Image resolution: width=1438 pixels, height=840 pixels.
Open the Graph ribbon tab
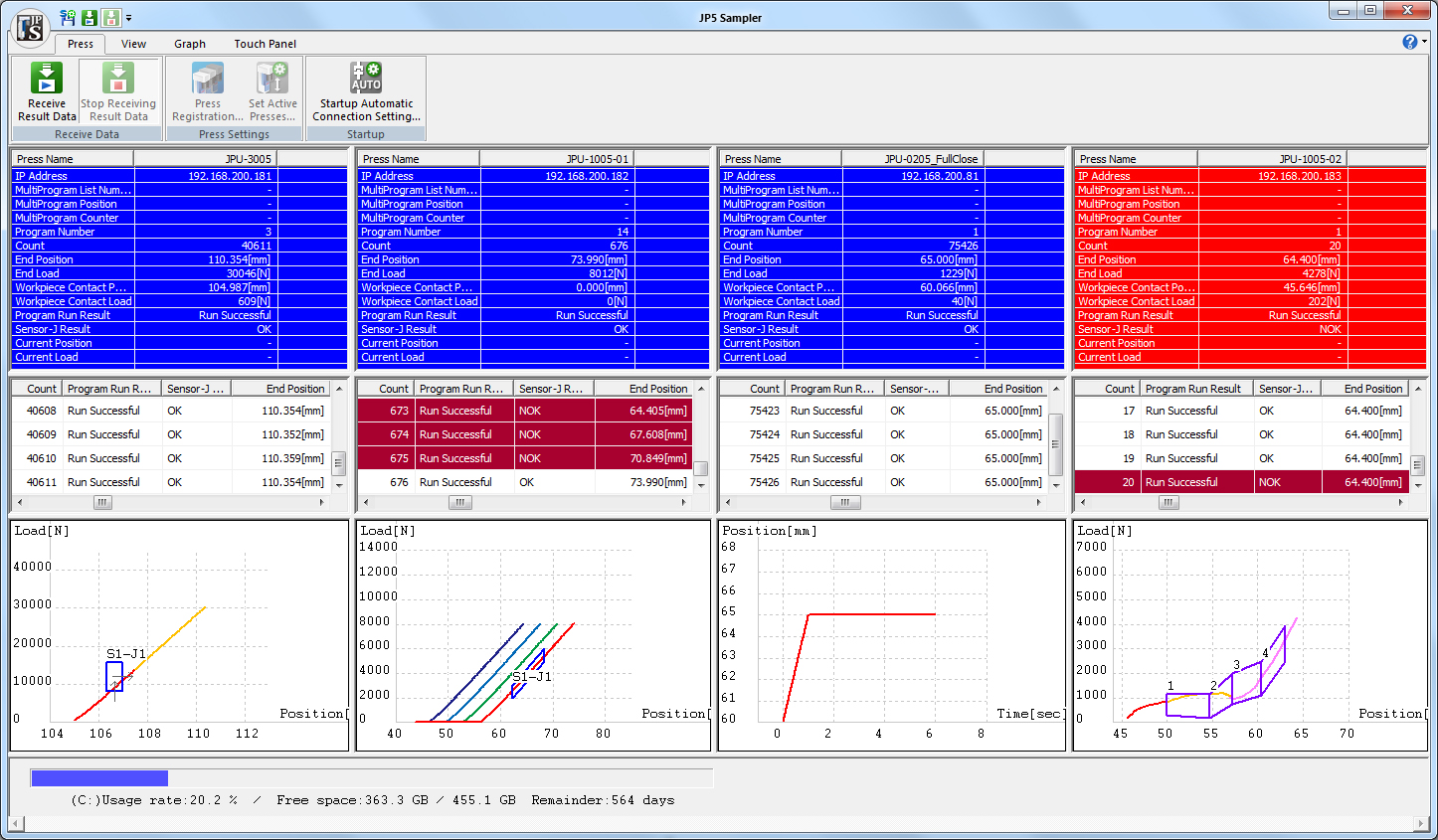(190, 44)
